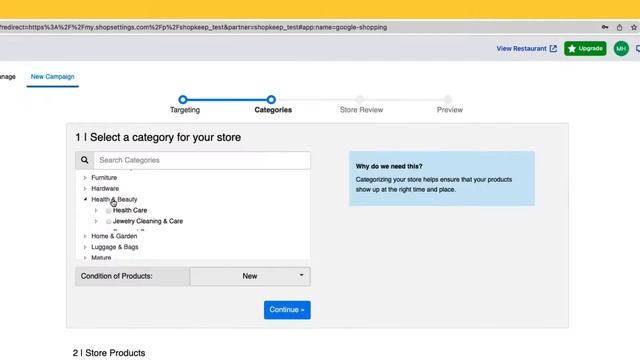Click the Store Products section heading
The image size is (640, 360).
point(109,353)
